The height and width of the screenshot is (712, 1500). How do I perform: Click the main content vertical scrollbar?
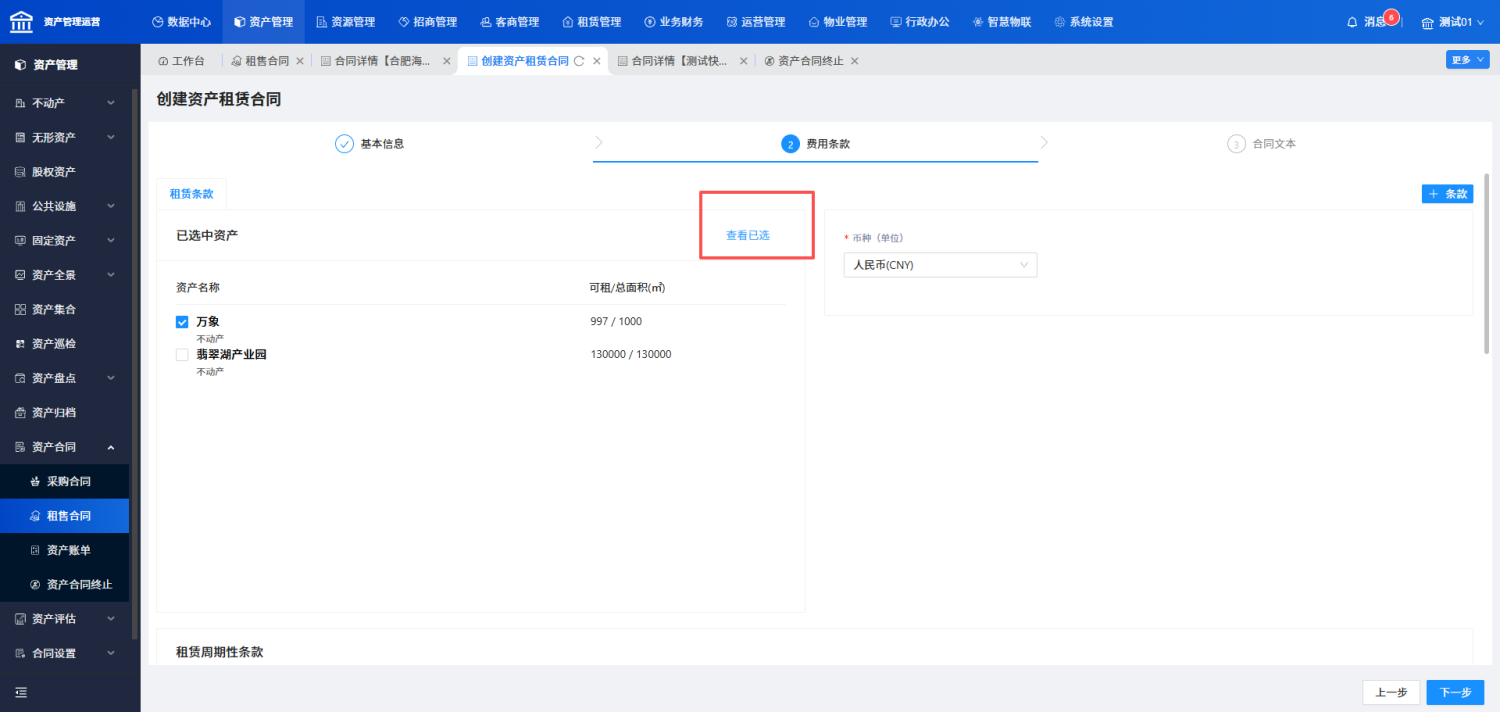1487,264
